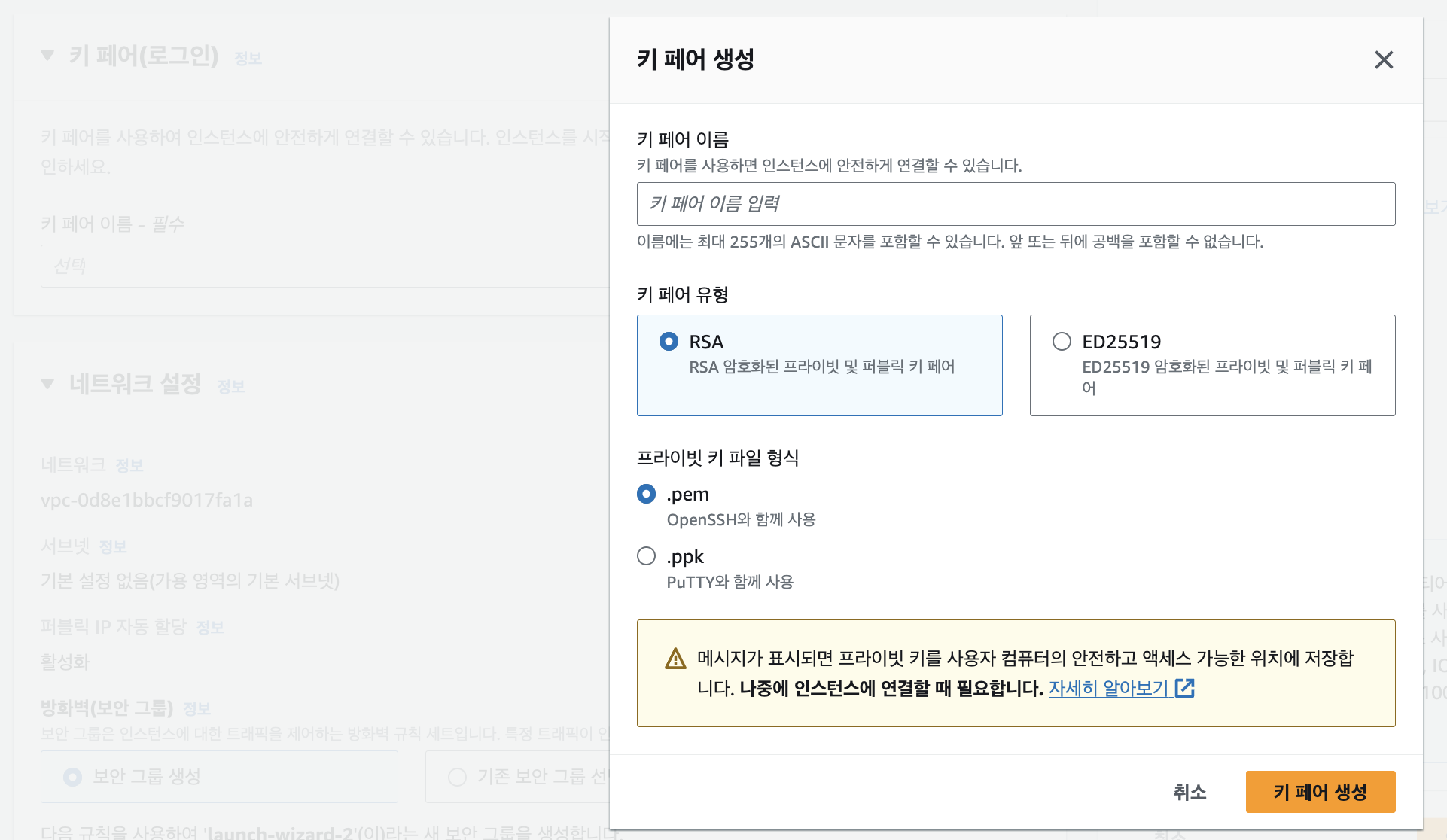Select the ED25519 key pair type

1062,342
